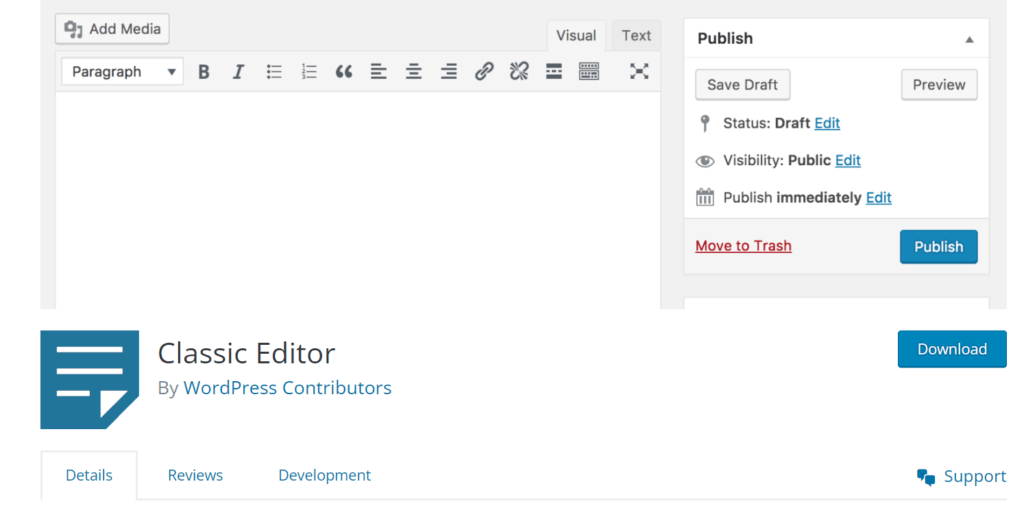The height and width of the screenshot is (508, 1024).
Task: Switch to the Text editor tab
Action: 636,36
